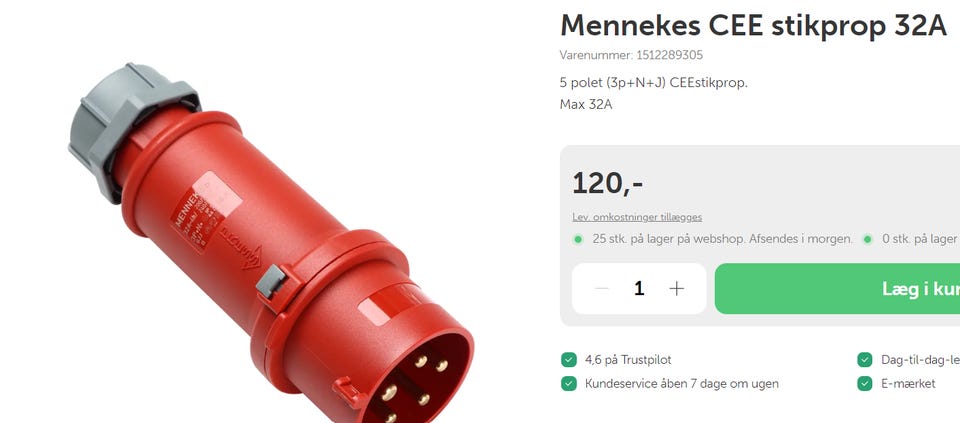Click the quantity field showing 1
The image size is (960, 423).
coord(639,288)
